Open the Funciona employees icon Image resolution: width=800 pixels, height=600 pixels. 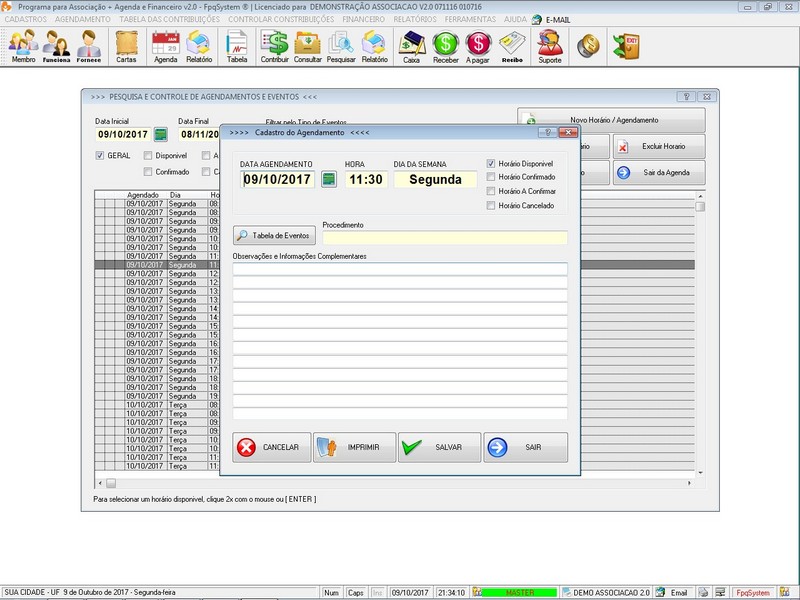pos(56,46)
